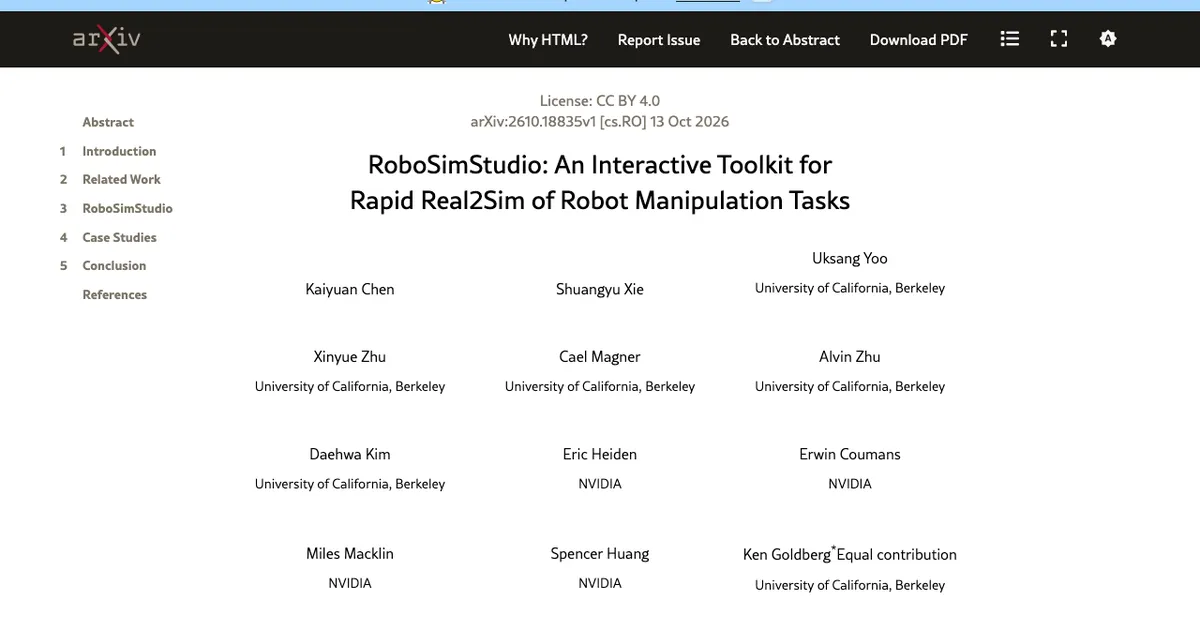This screenshot has width=1200, height=630.
Task: Select author name Daehwa Kim
Action: coord(350,454)
